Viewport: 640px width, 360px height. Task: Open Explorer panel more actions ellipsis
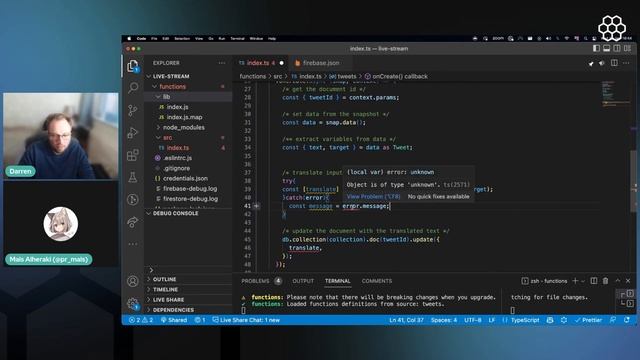pos(222,63)
